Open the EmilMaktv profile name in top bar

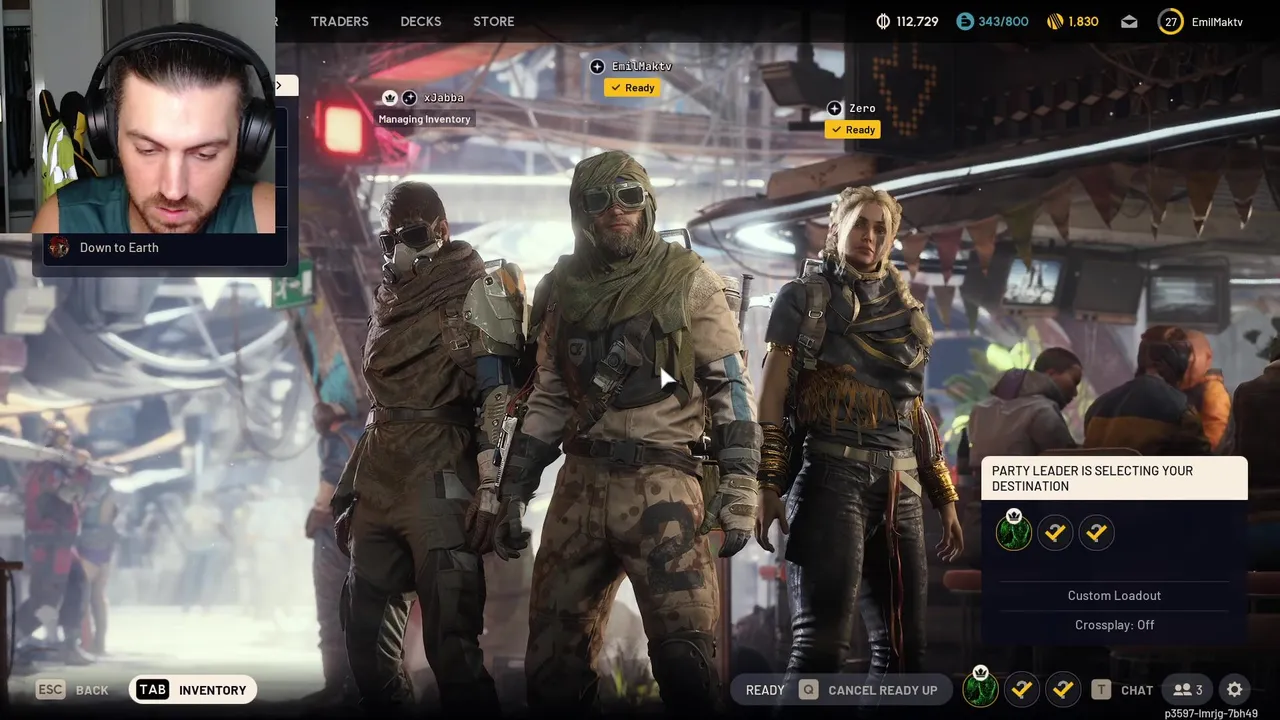pyautogui.click(x=1217, y=22)
